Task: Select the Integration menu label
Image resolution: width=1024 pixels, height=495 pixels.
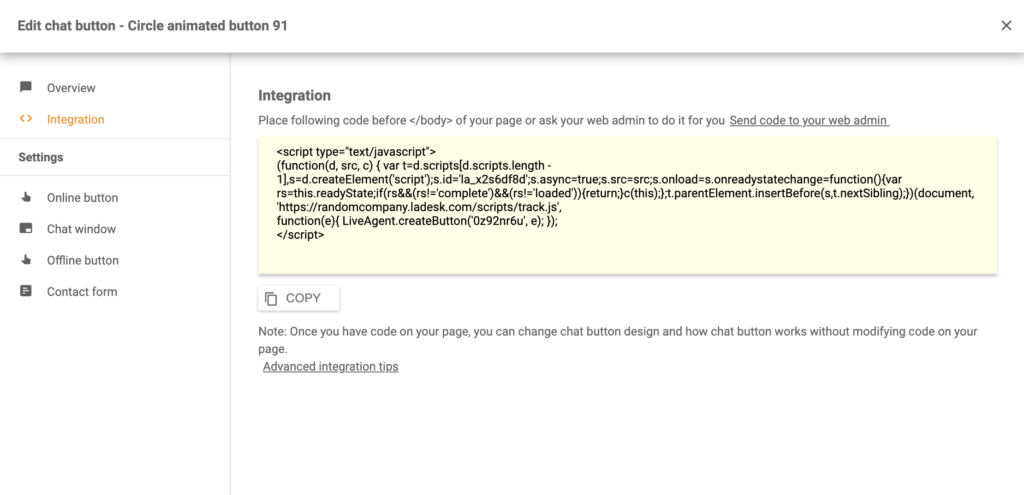Action: pos(75,119)
